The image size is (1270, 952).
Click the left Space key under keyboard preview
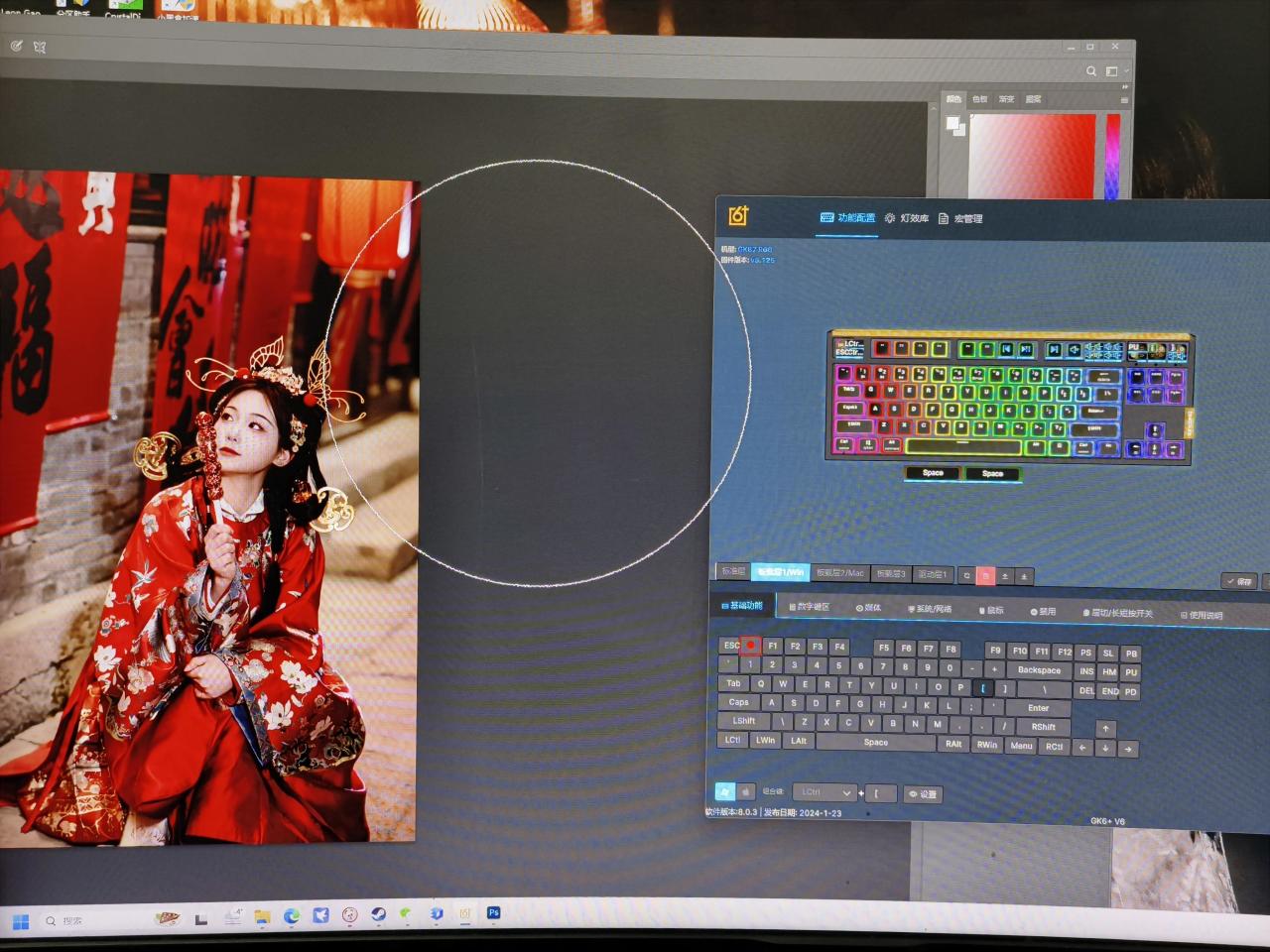(933, 472)
